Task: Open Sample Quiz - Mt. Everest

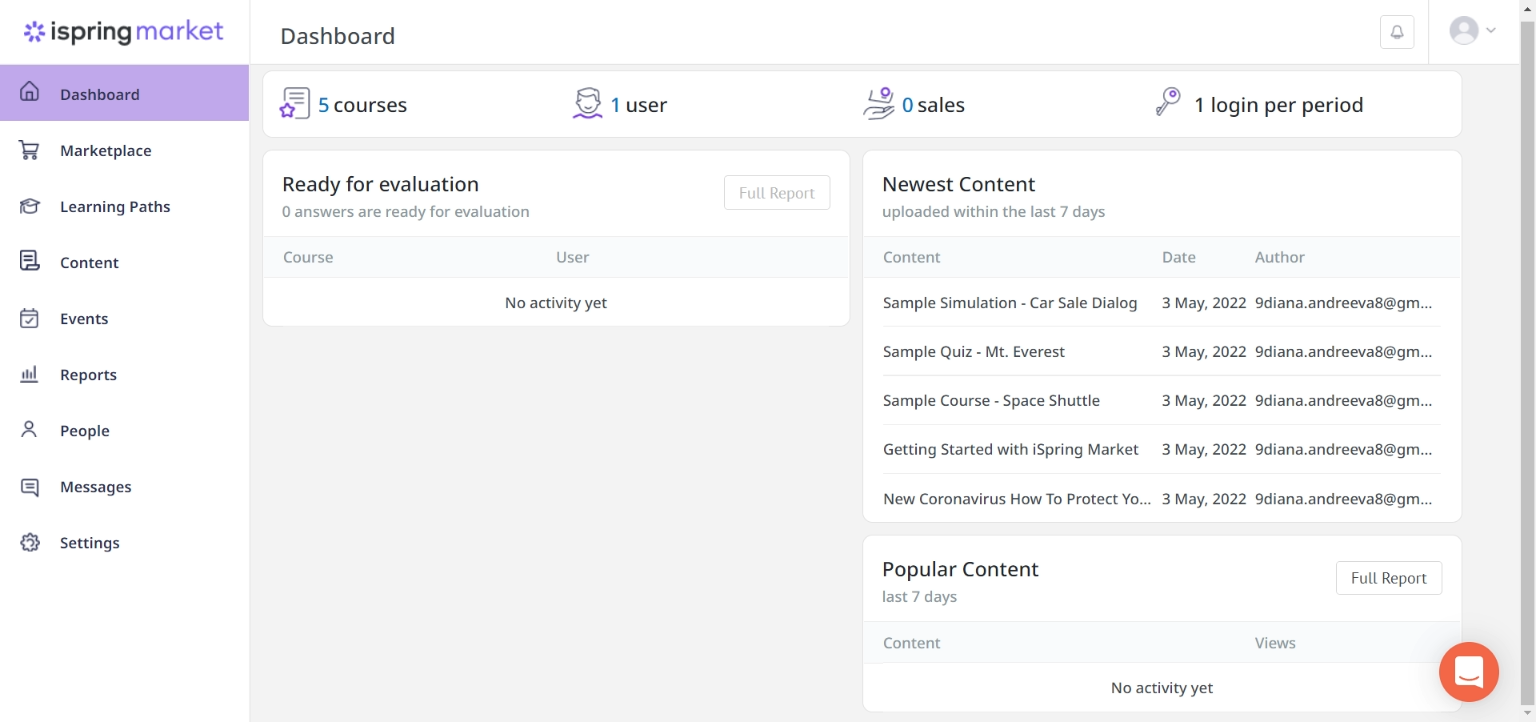Action: [x=974, y=352]
